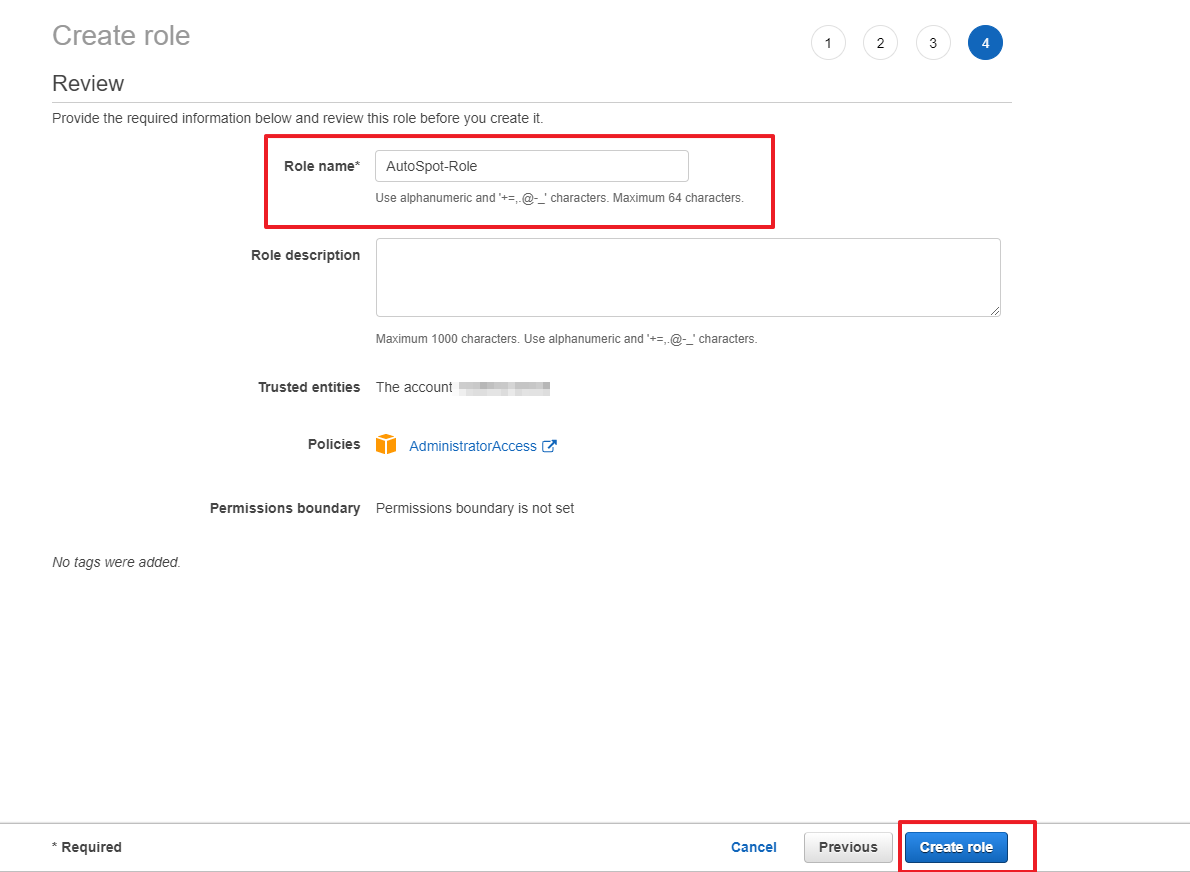Click the Role description label
The image size is (1190, 872).
coord(305,255)
